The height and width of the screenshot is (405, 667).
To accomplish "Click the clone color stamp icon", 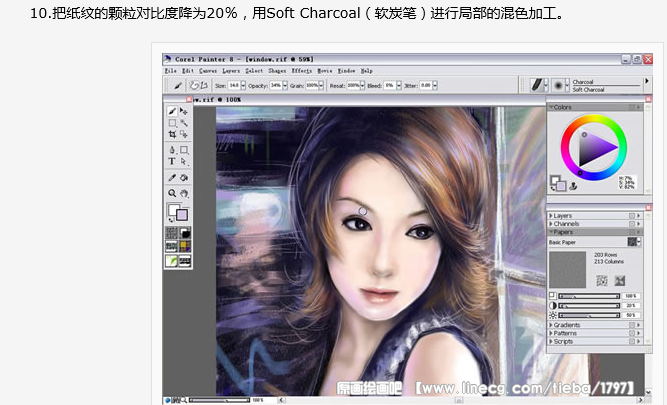I will (x=573, y=186).
